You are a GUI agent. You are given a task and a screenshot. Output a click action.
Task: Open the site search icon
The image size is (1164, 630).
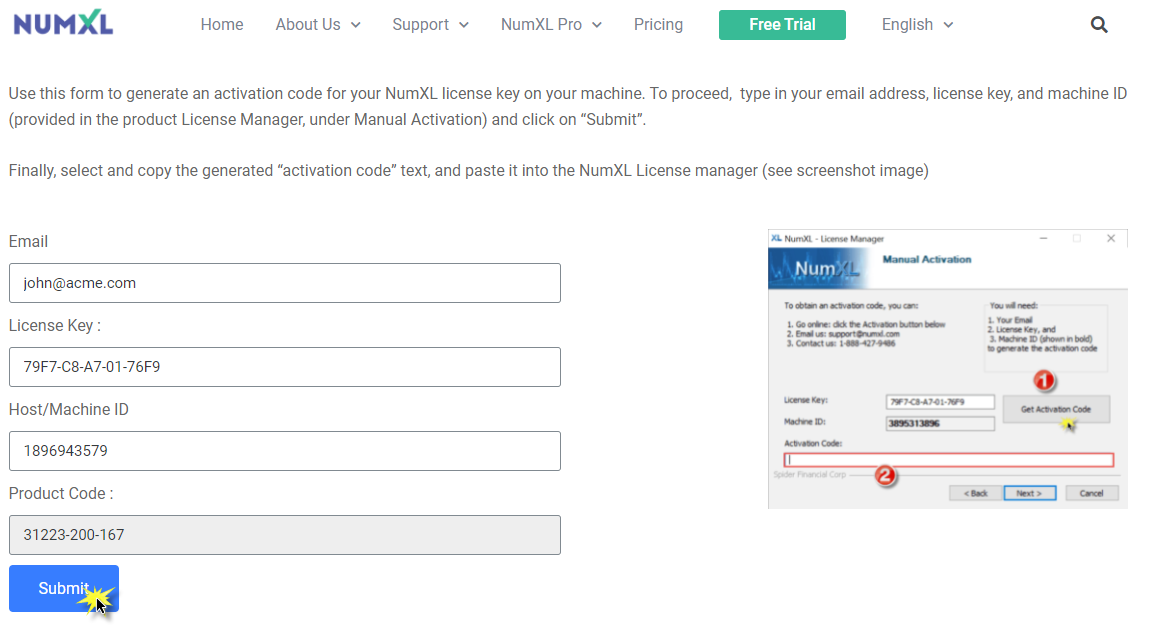pyautogui.click(x=1099, y=24)
